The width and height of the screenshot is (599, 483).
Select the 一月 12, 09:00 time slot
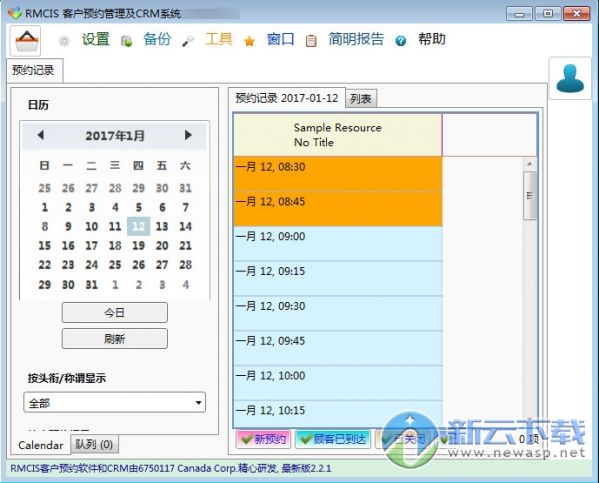pyautogui.click(x=338, y=243)
